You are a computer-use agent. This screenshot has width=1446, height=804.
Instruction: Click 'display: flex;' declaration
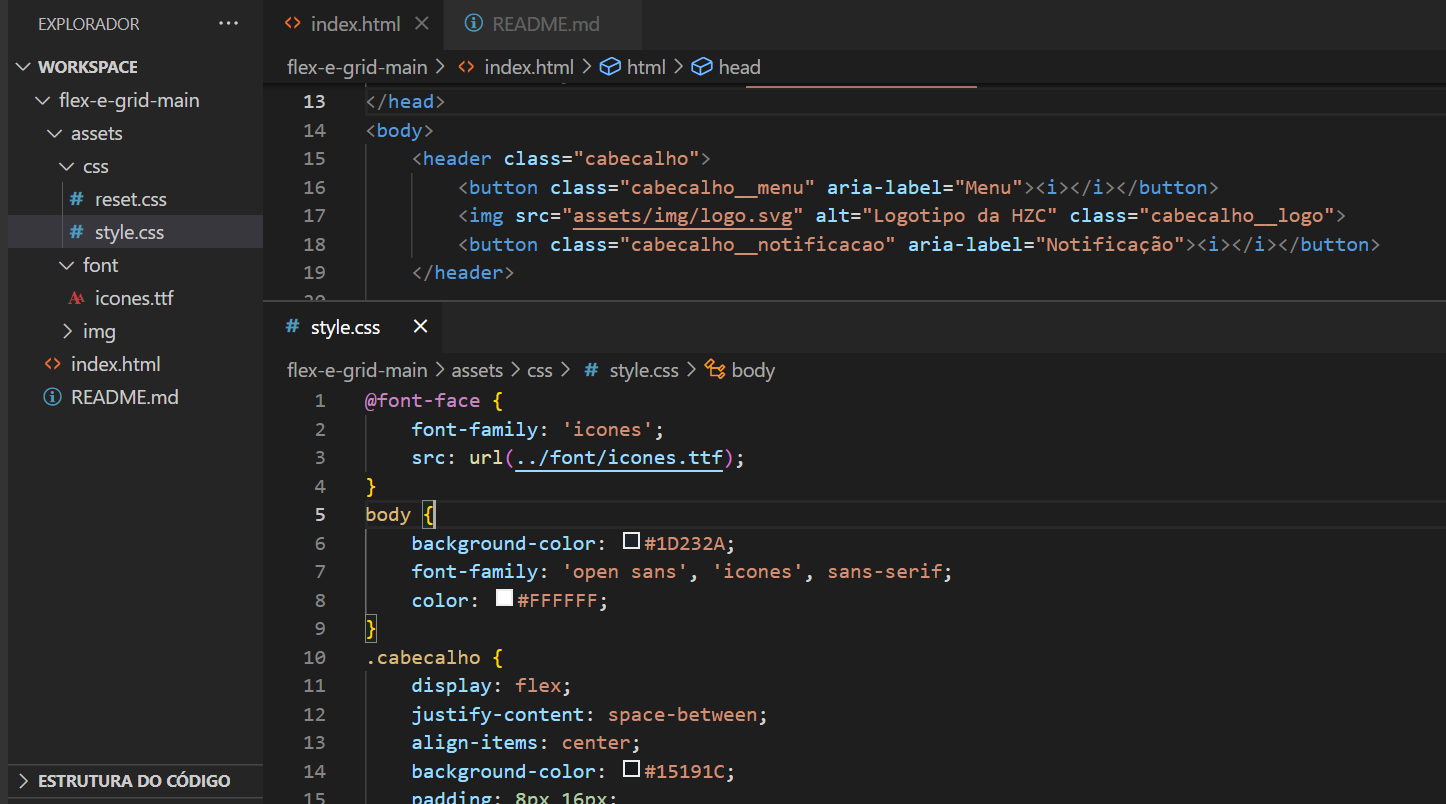pyautogui.click(x=491, y=685)
